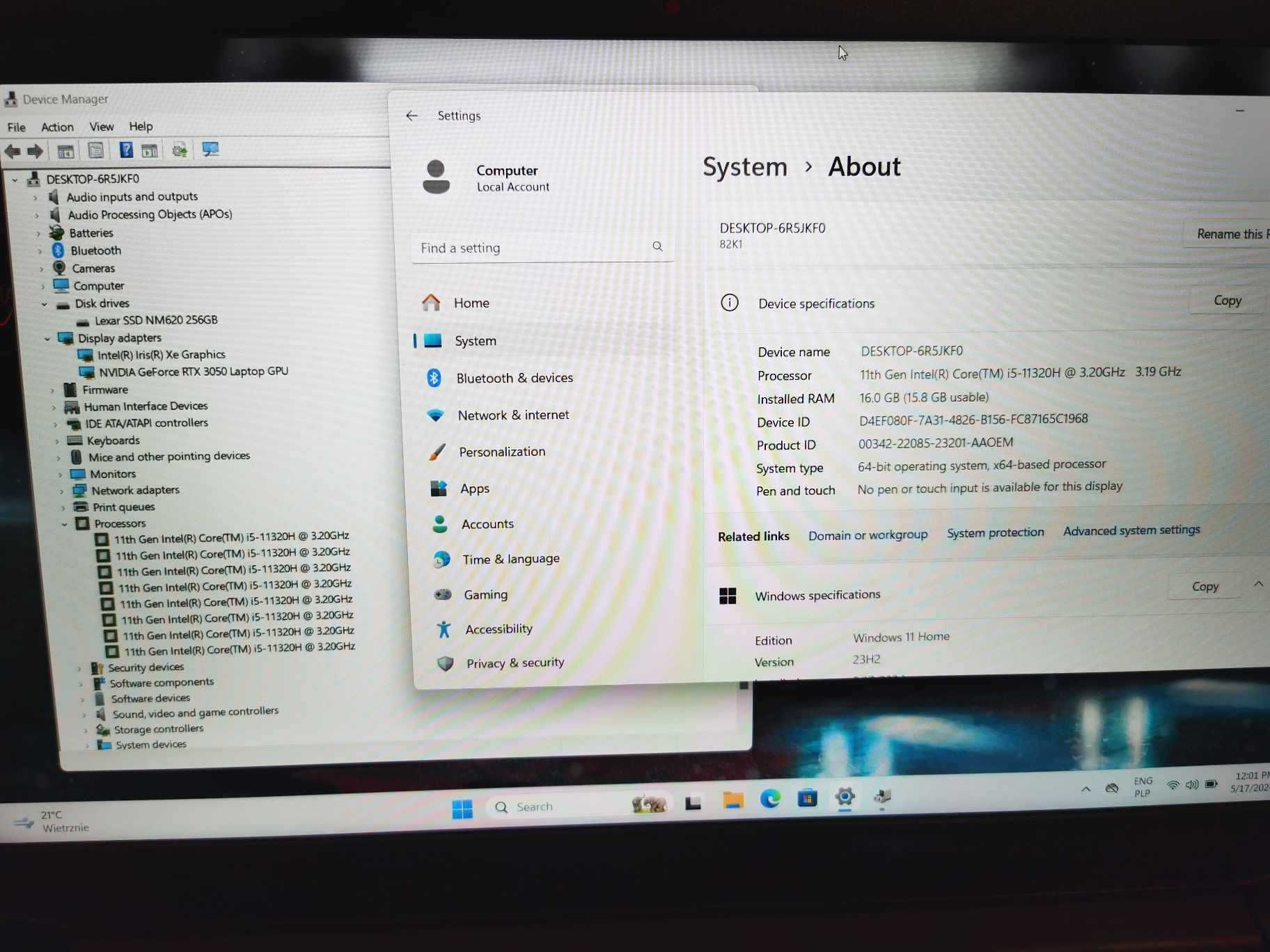Click the Settings back arrow
This screenshot has width=1270, height=952.
point(412,116)
